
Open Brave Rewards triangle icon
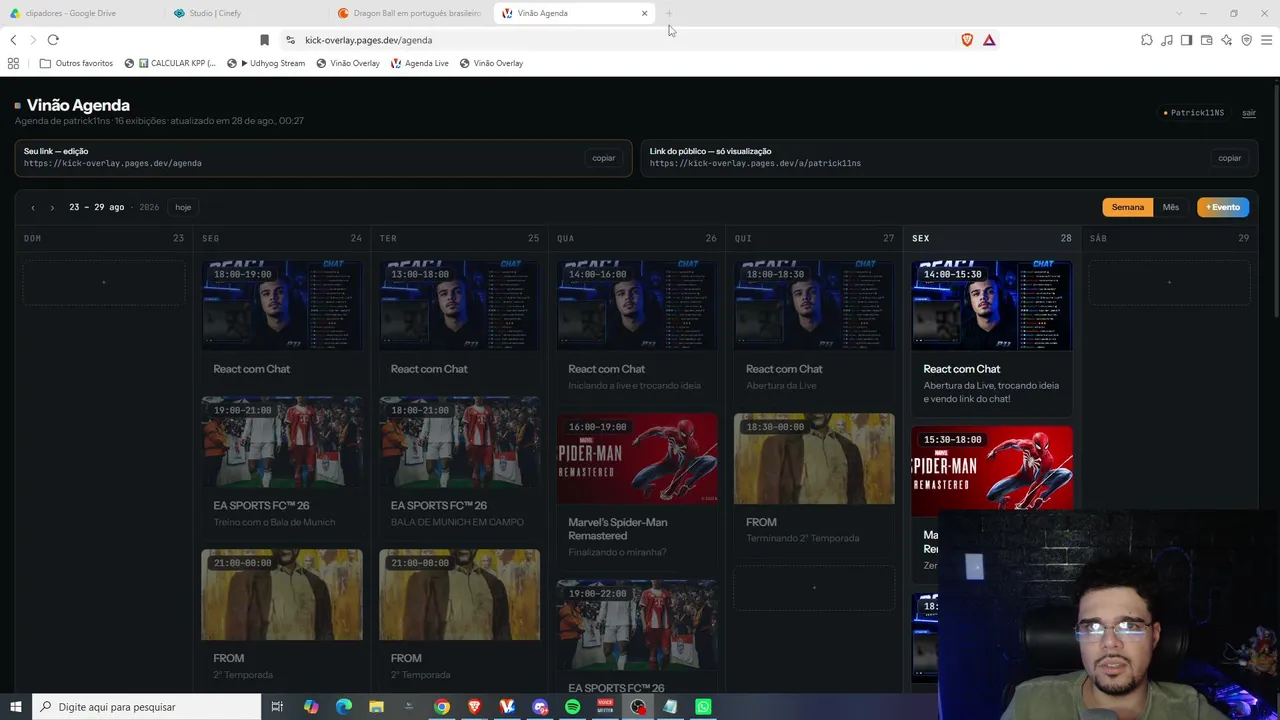(x=989, y=40)
